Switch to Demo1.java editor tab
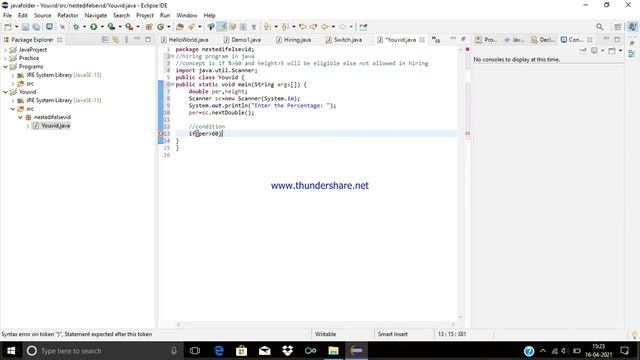 [x=242, y=40]
